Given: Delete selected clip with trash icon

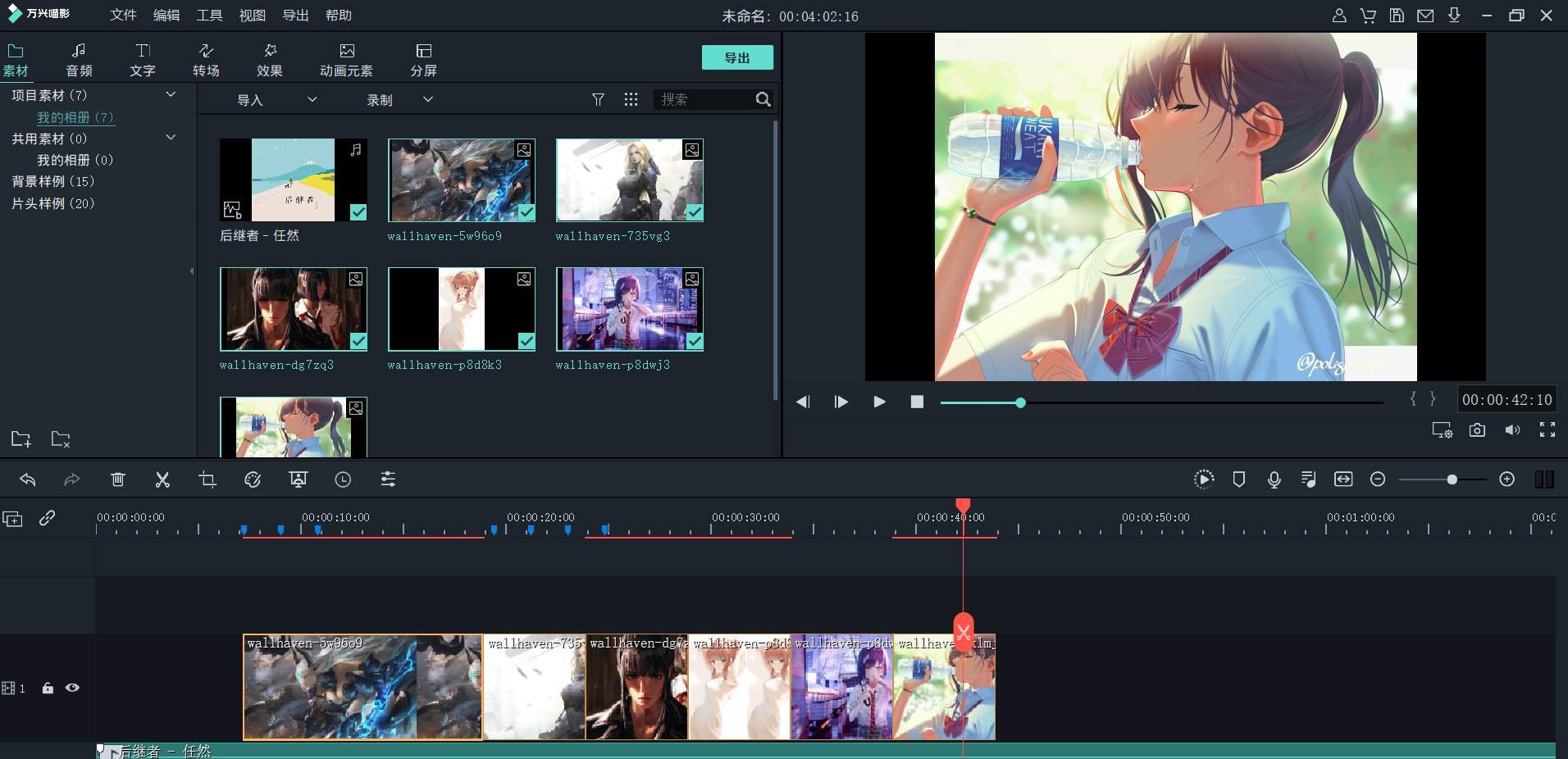Looking at the screenshot, I should click(118, 479).
